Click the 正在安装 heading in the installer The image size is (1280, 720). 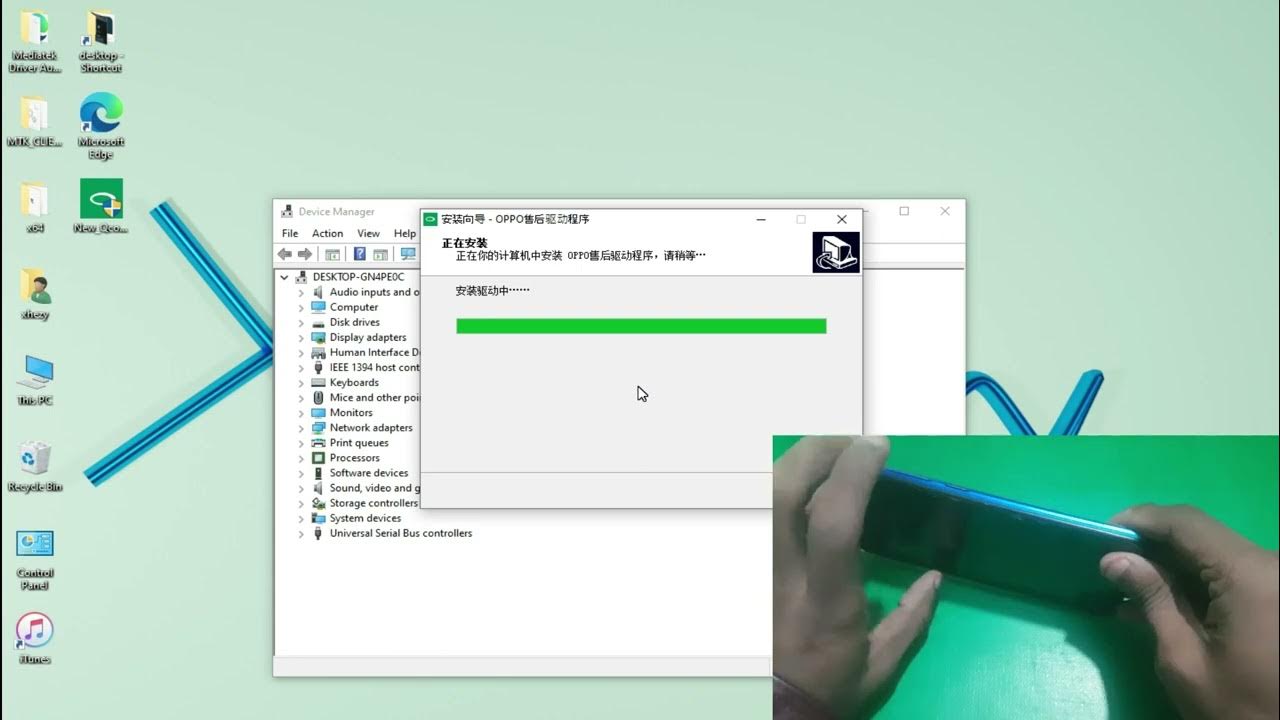pos(464,243)
